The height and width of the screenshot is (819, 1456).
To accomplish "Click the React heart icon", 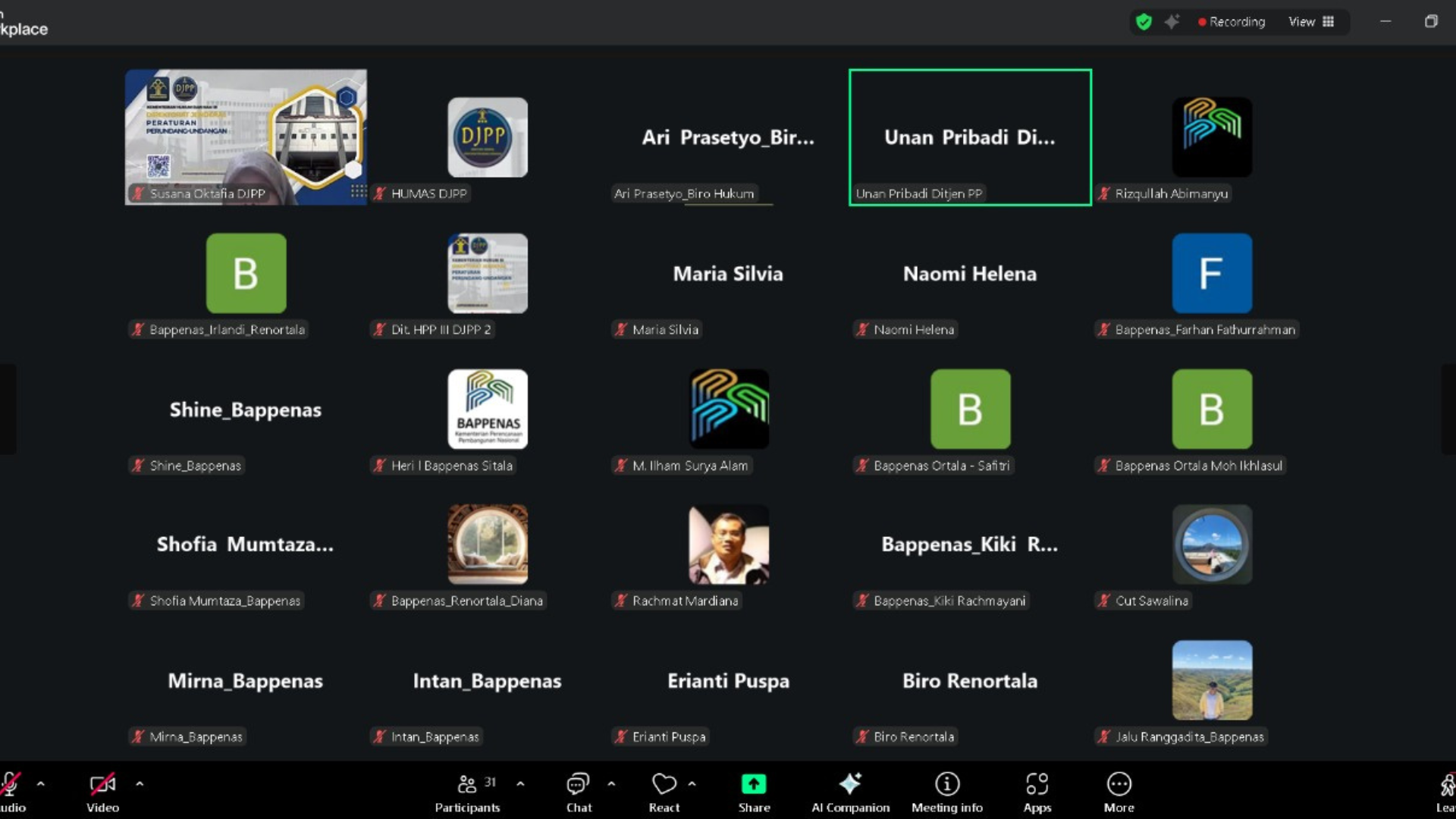I will (x=664, y=784).
